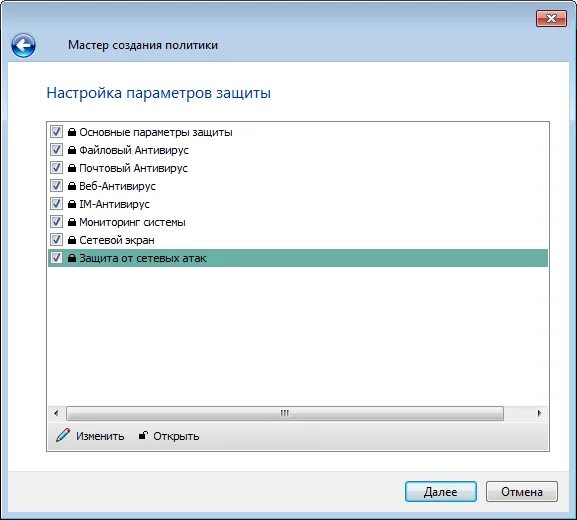Viewport: 577px width, 520px height.
Task: Click the right arrow of horizontal scrollbar
Action: 539,413
